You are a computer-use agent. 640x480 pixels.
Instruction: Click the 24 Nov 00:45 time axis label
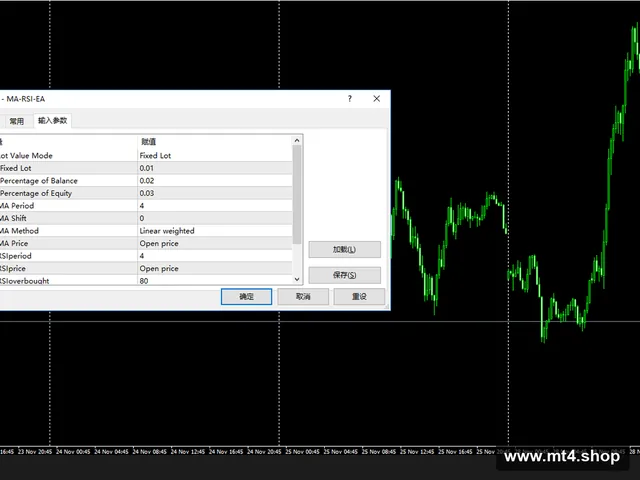coord(73,452)
